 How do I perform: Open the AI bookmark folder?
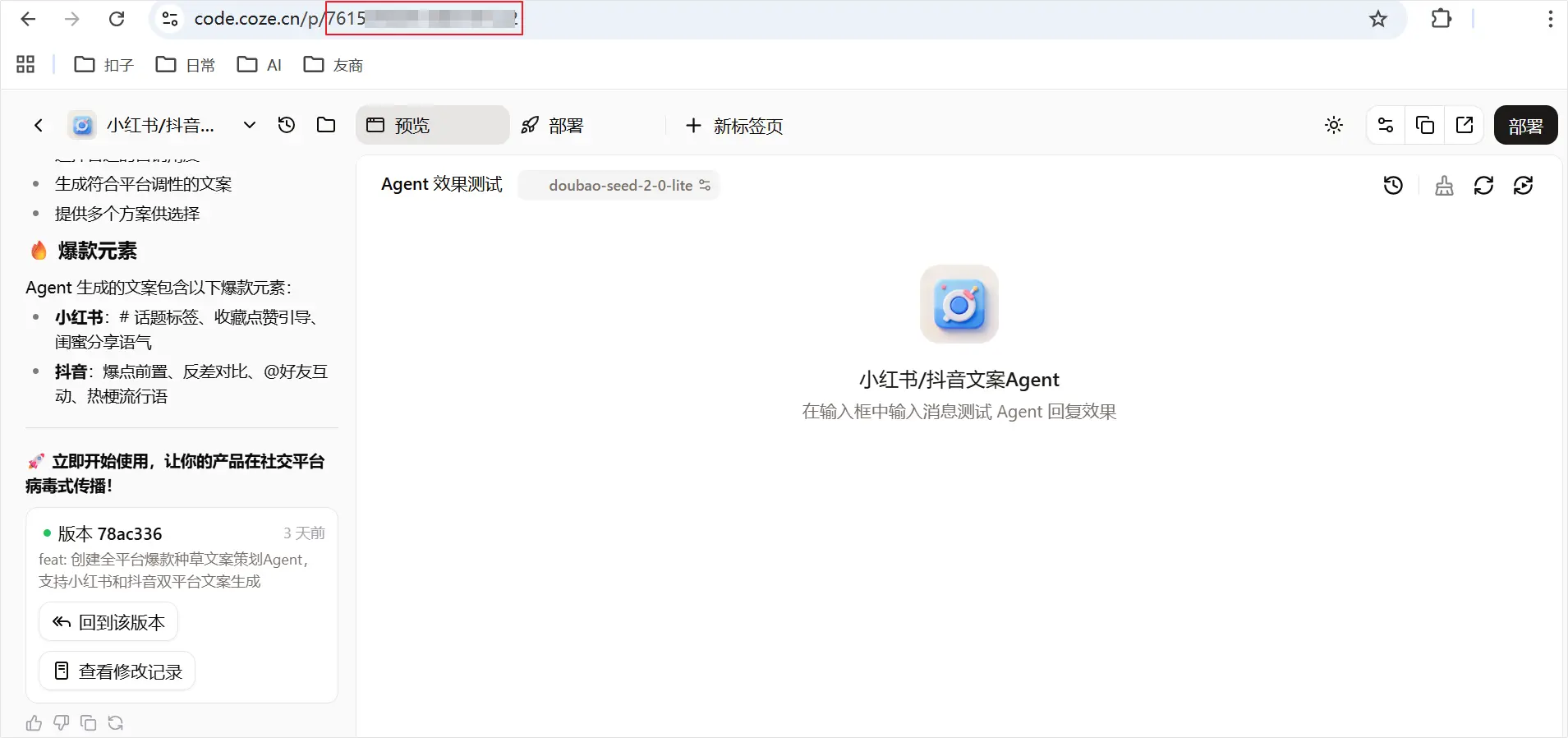(x=260, y=65)
